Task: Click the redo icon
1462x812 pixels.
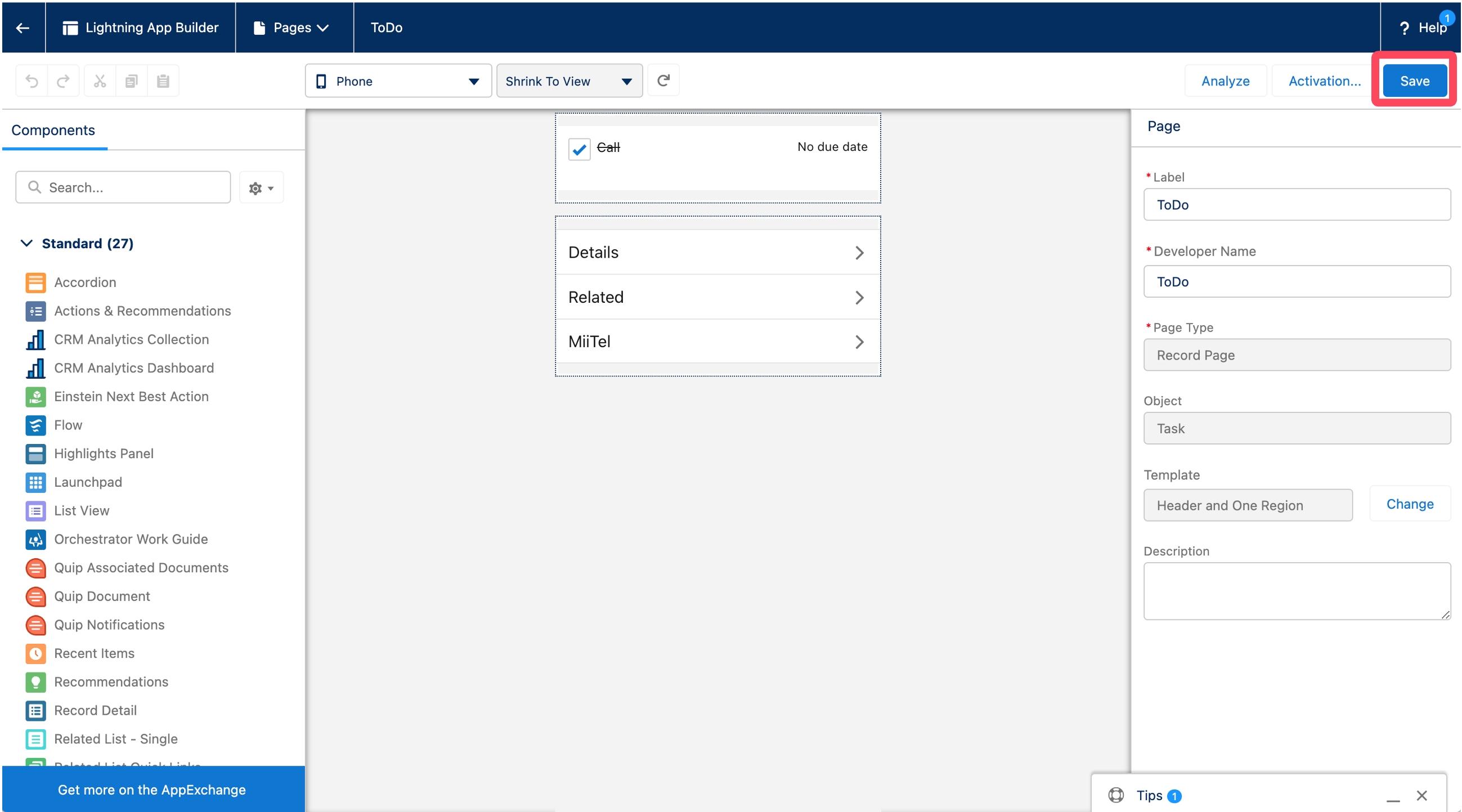Action: (64, 81)
